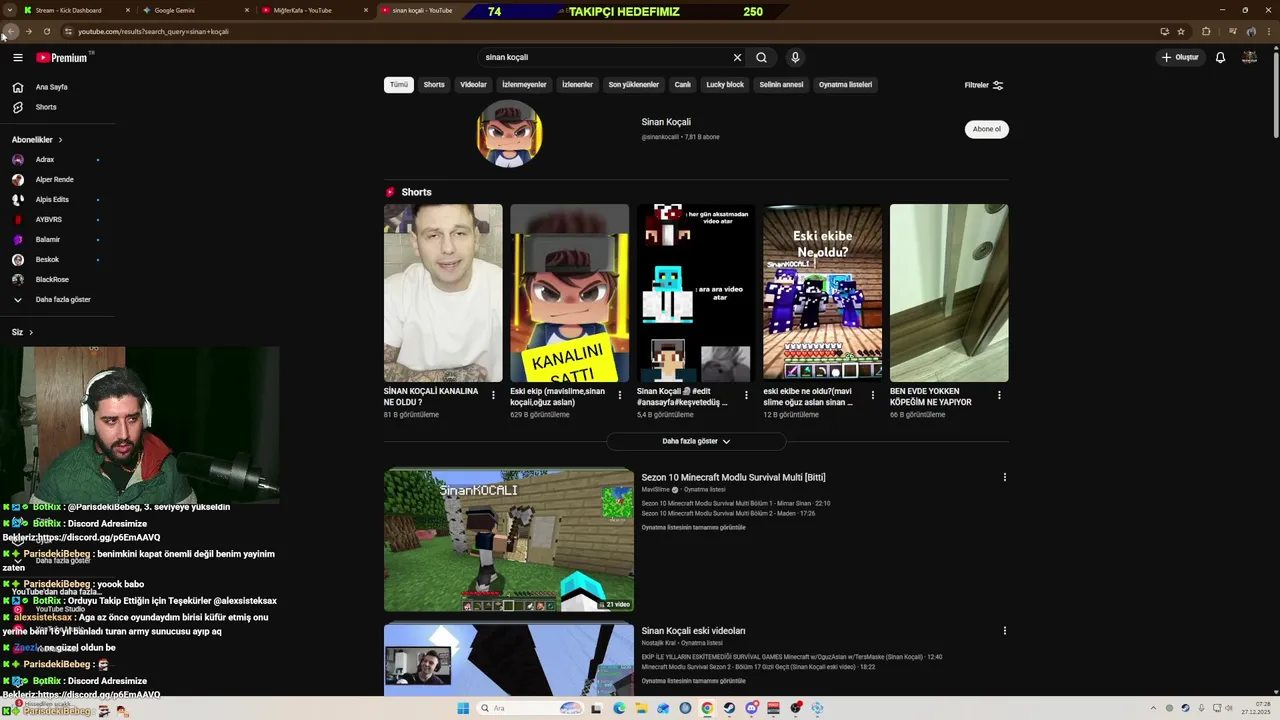Select the Oynatma listeleri filter chip
This screenshot has width=1280, height=720.
click(x=845, y=85)
